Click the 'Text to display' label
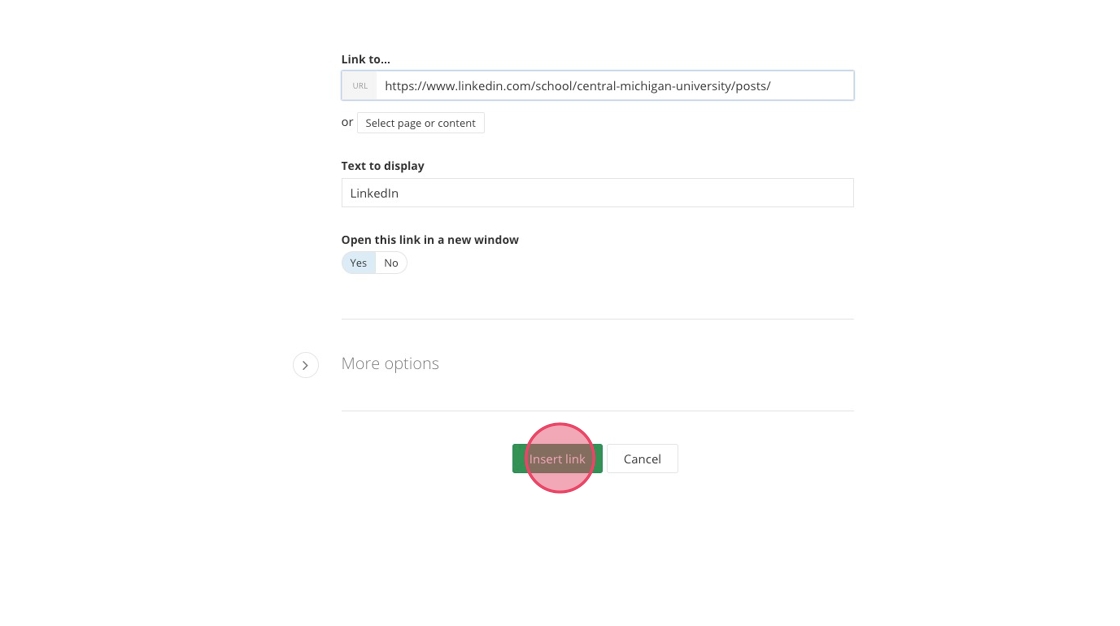 382,166
